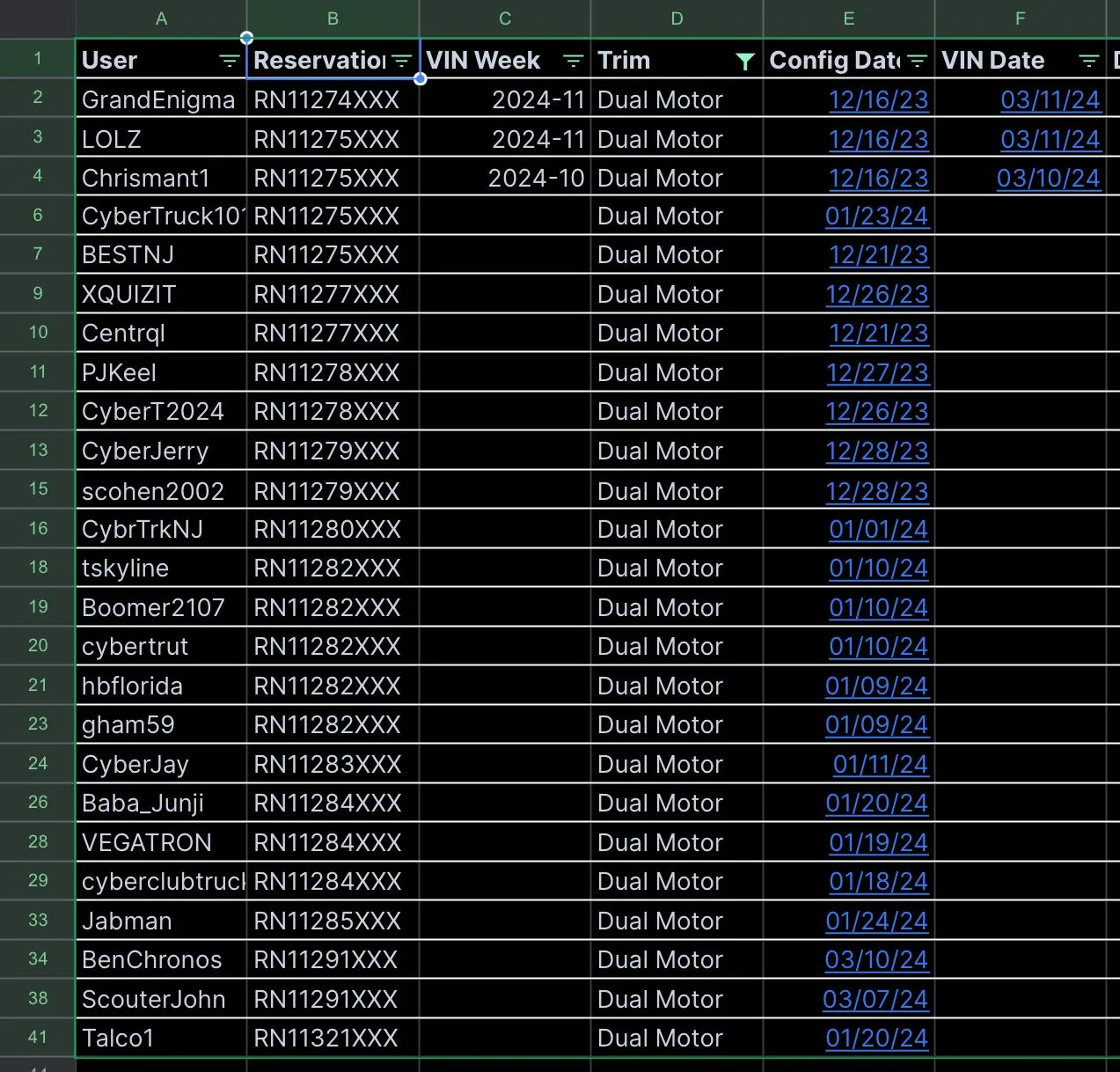Select row 1 header
Viewport: 1120px width, 1072px height.
[x=38, y=59]
